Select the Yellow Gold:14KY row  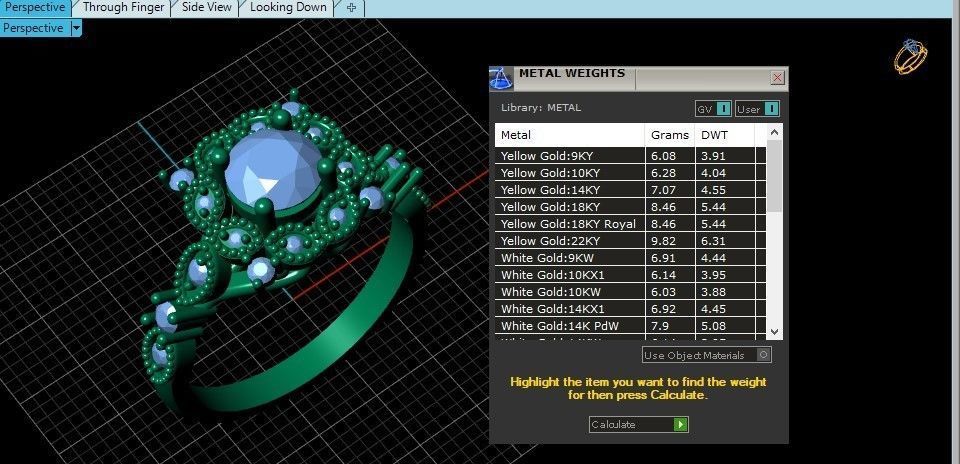[631, 190]
